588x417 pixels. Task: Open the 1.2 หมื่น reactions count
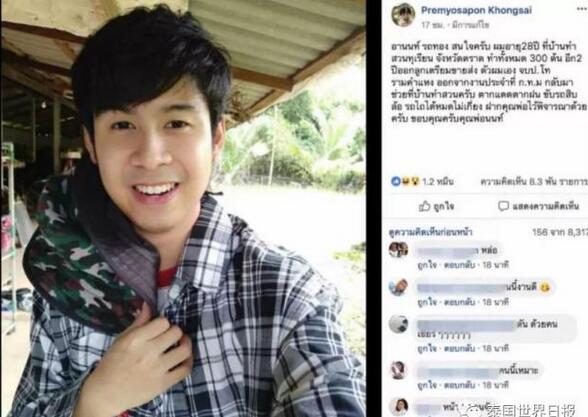pos(438,182)
